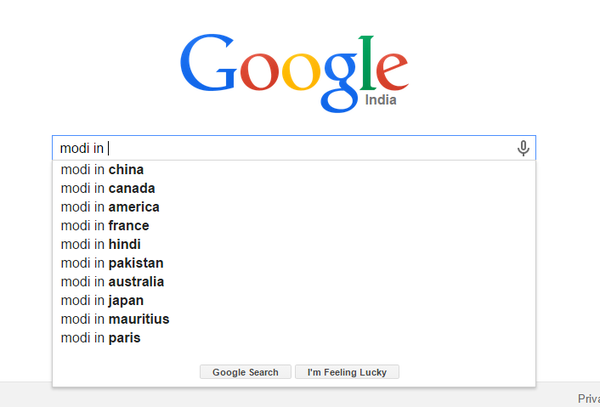Click the I'm Feeling Lucky button
600x407 pixels.
pos(347,372)
